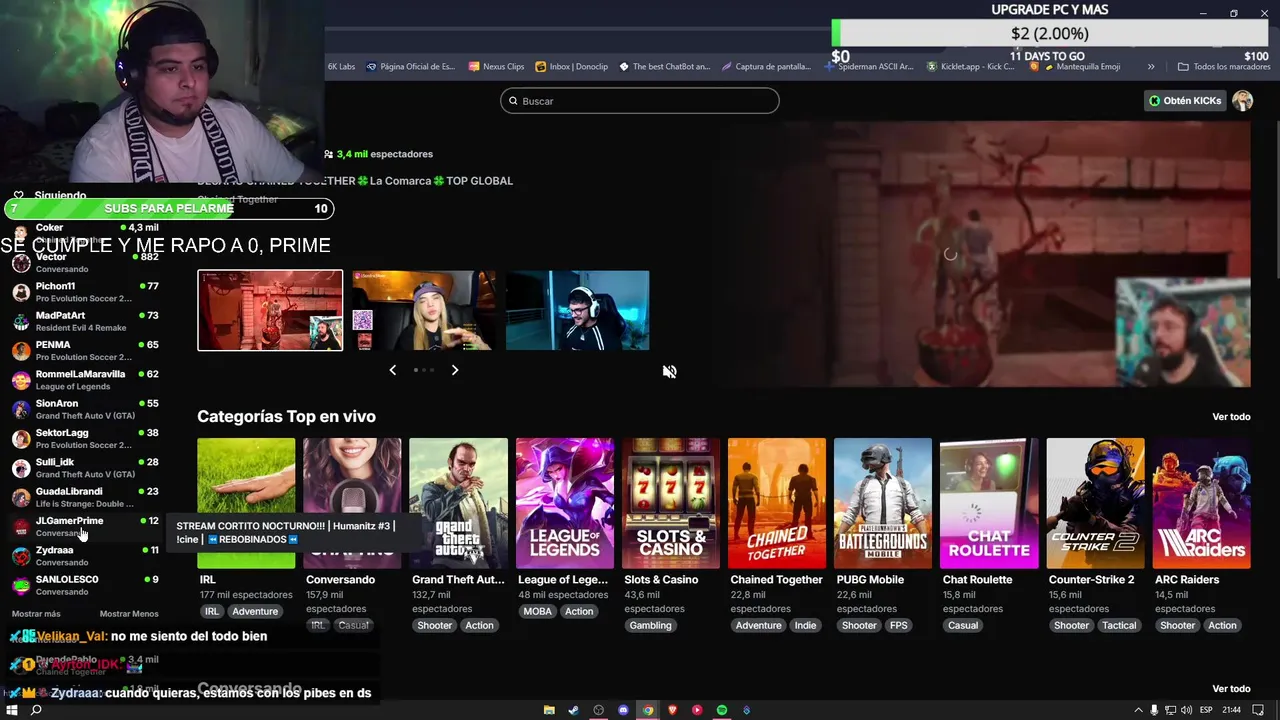Show hidden system tray icons chevron
This screenshot has width=1280, height=720.
(x=1138, y=710)
